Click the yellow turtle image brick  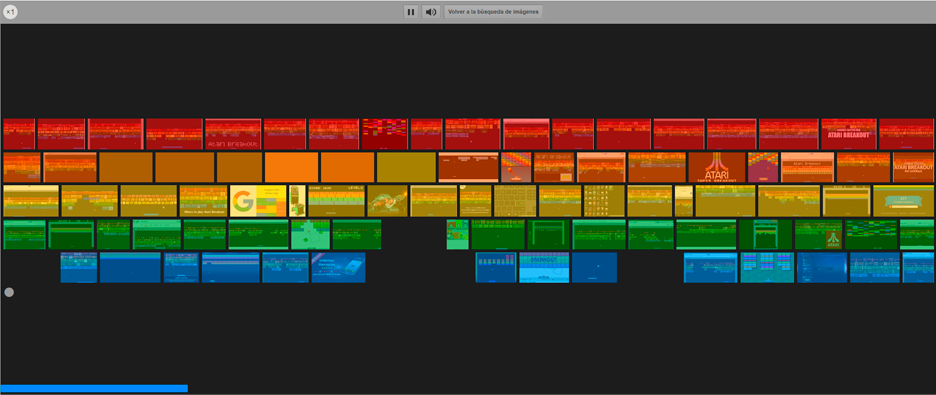coord(387,201)
